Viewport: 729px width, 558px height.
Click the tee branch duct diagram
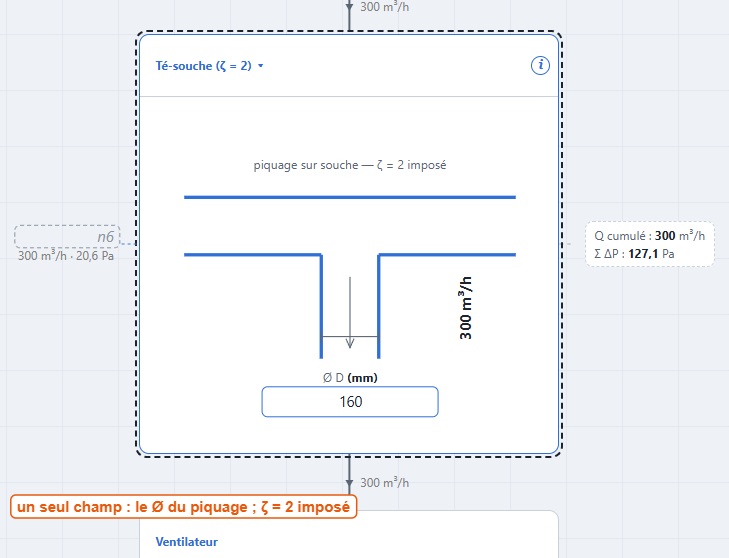click(x=350, y=277)
